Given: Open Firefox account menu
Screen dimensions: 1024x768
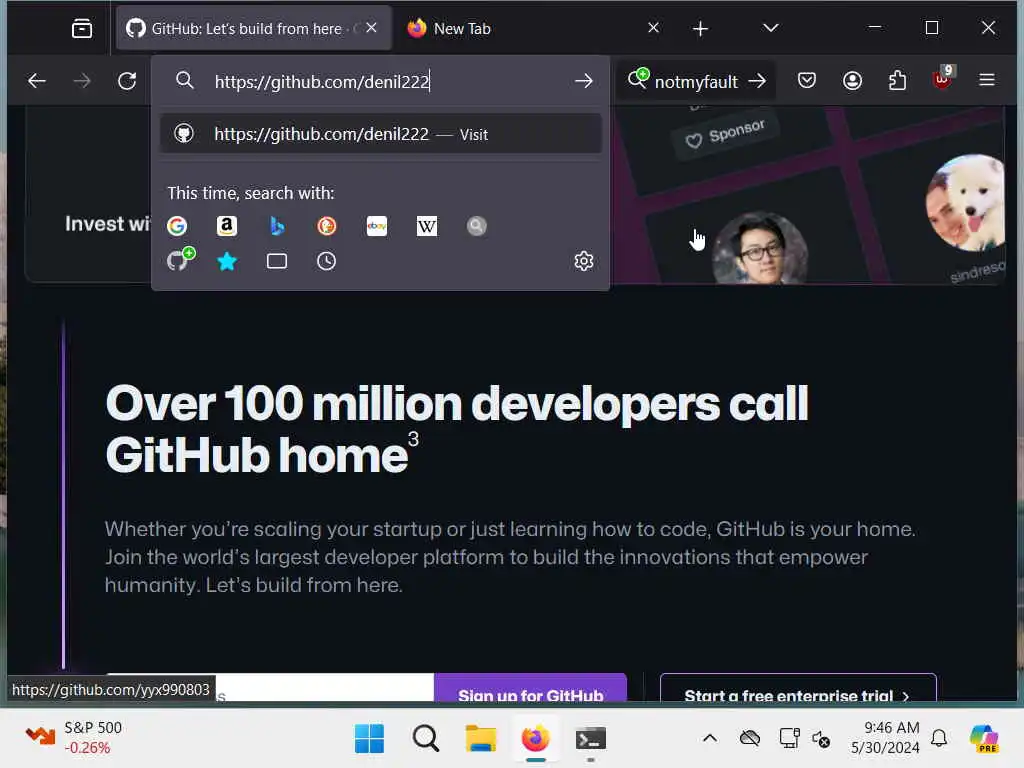Looking at the screenshot, I should [x=852, y=80].
